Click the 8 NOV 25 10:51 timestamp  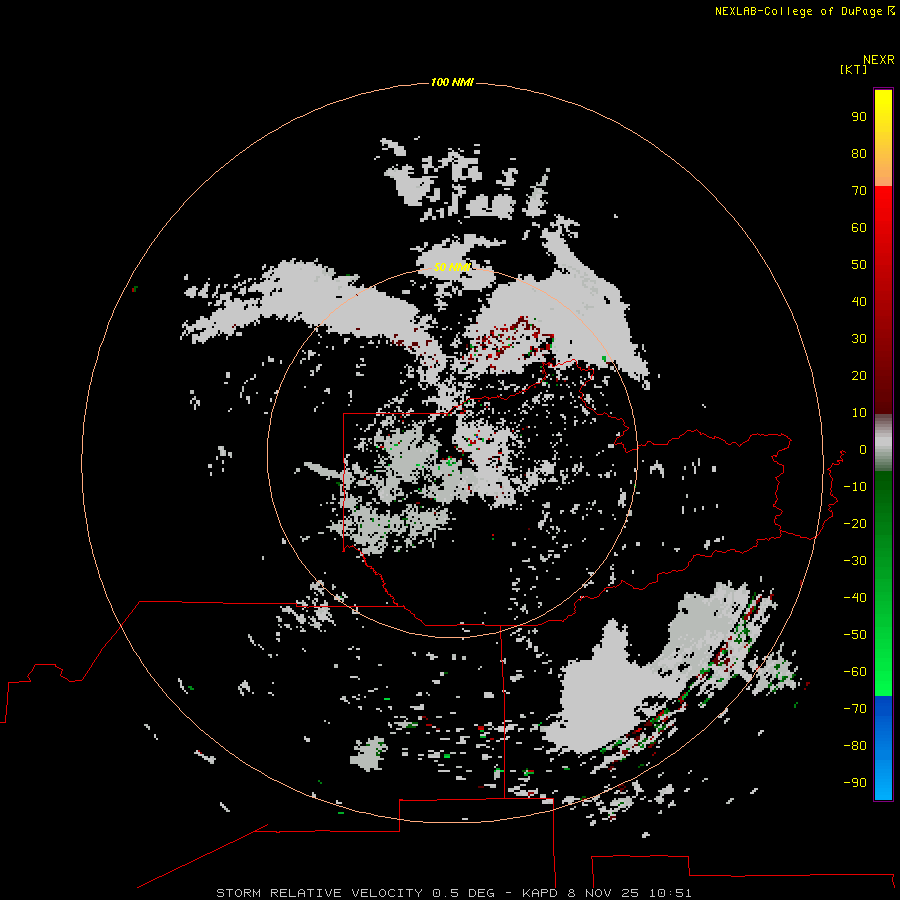coord(630,893)
